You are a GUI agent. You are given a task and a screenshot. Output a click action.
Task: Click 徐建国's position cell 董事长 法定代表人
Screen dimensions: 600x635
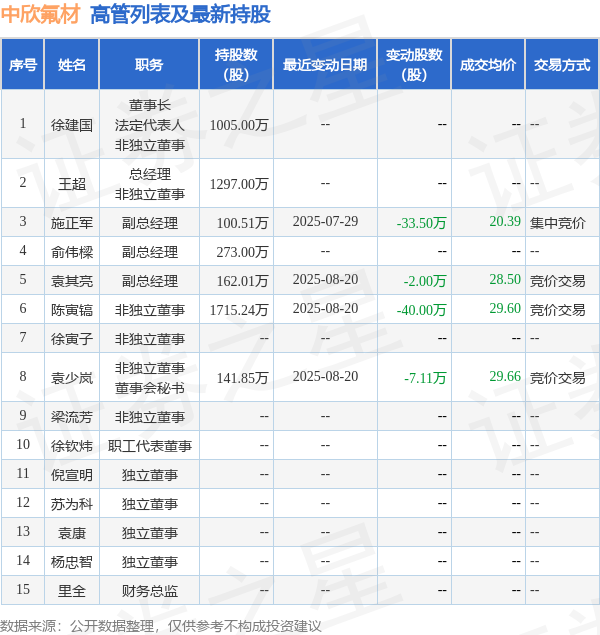pyautogui.click(x=149, y=115)
